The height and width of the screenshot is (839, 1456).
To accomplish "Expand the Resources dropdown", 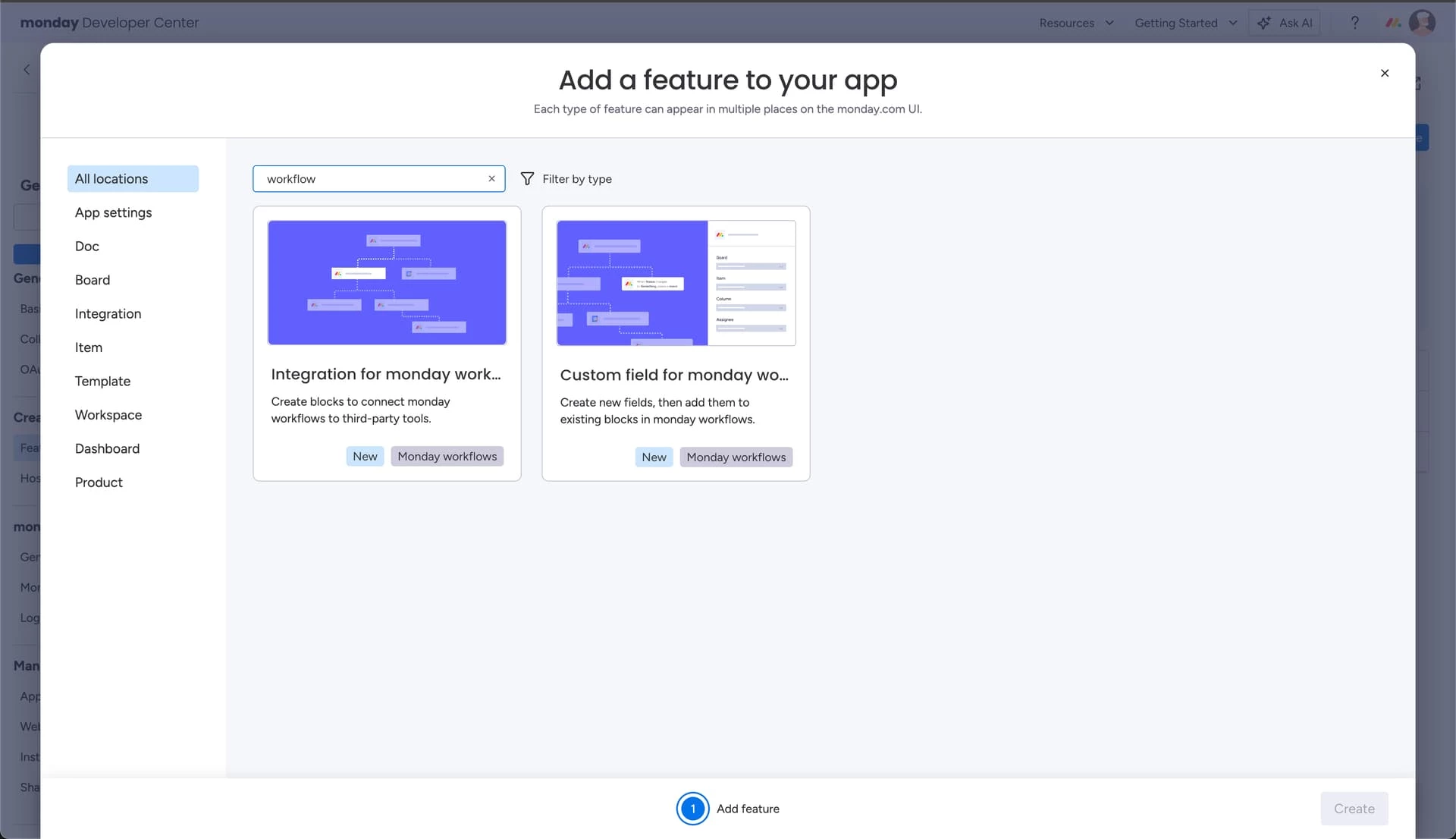I will 1076,23.
